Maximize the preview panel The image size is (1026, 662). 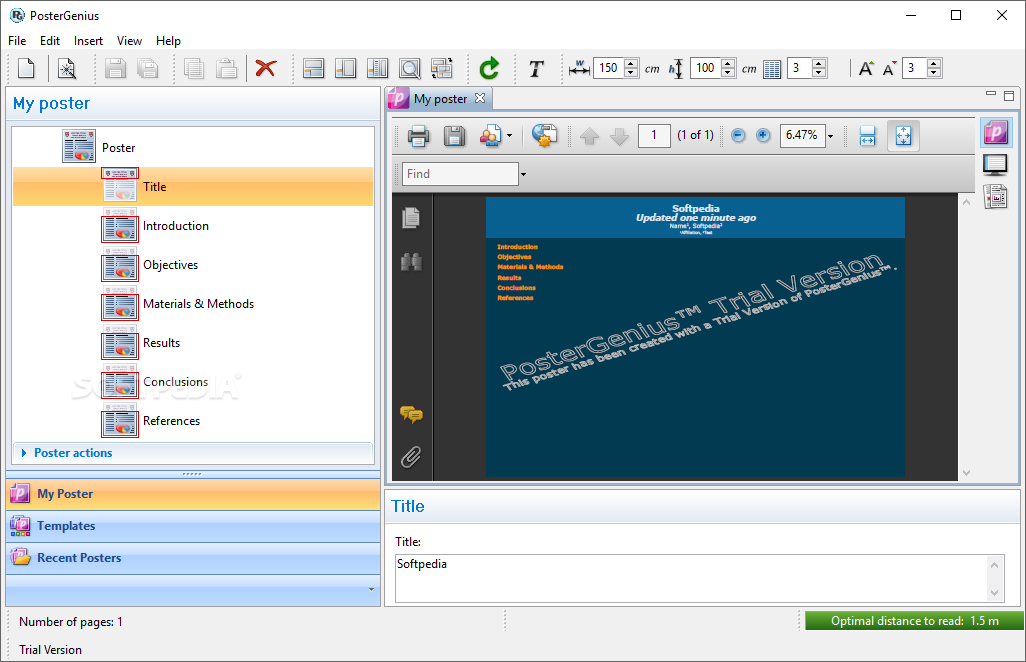click(x=1009, y=96)
